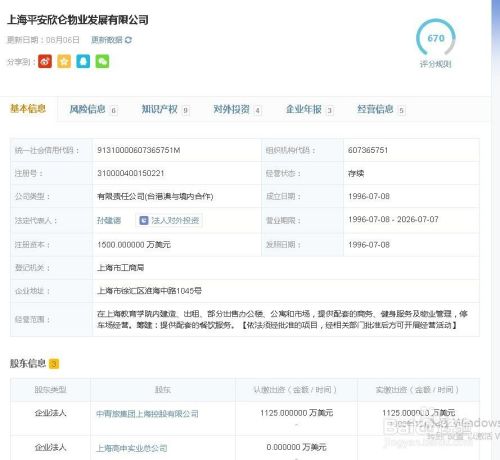Open 评分规则 scoring rules link
The image size is (500, 460).
click(x=435, y=64)
